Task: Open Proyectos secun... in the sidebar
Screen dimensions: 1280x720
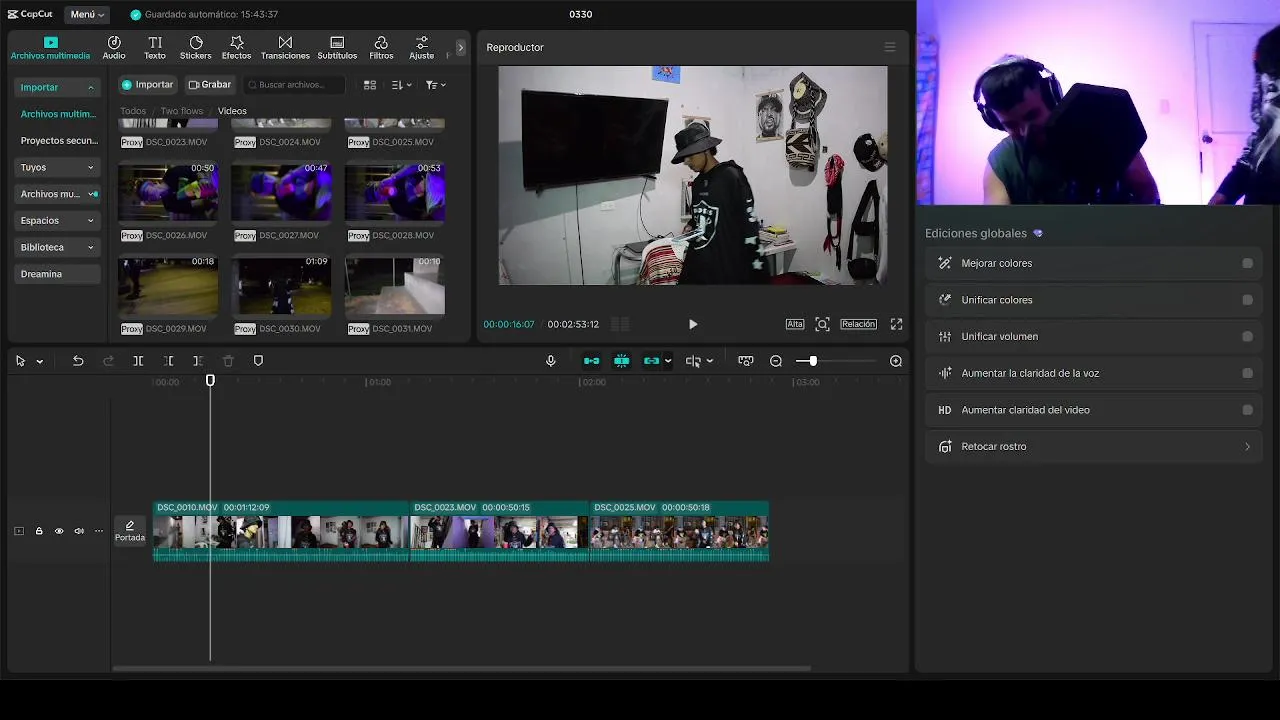Action: [58, 141]
